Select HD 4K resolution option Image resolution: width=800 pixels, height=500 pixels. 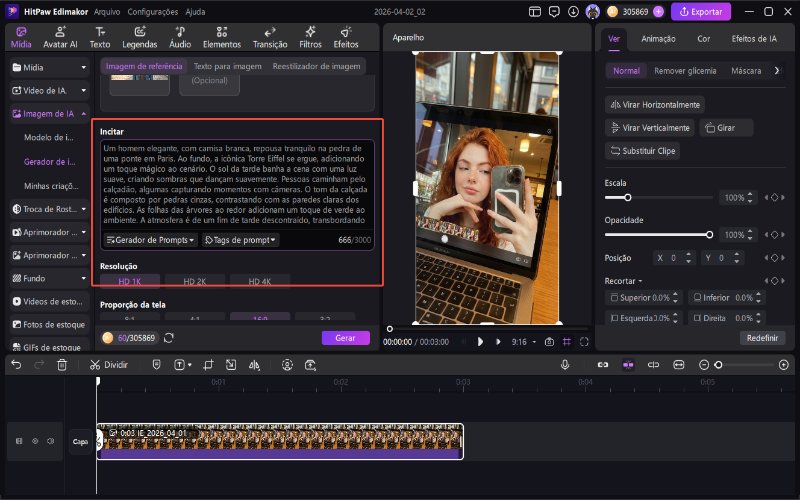[x=259, y=282]
